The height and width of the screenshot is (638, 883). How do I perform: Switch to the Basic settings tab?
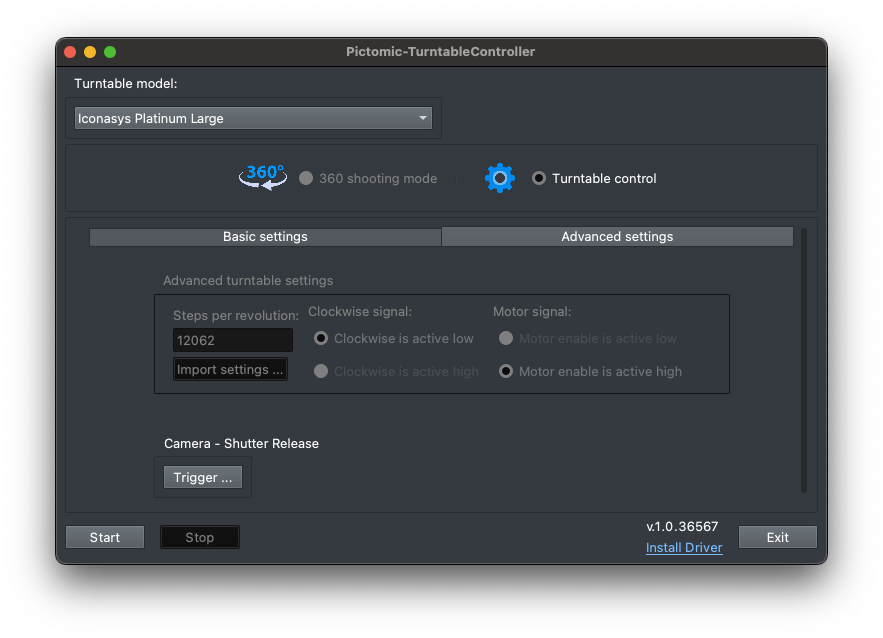click(265, 237)
